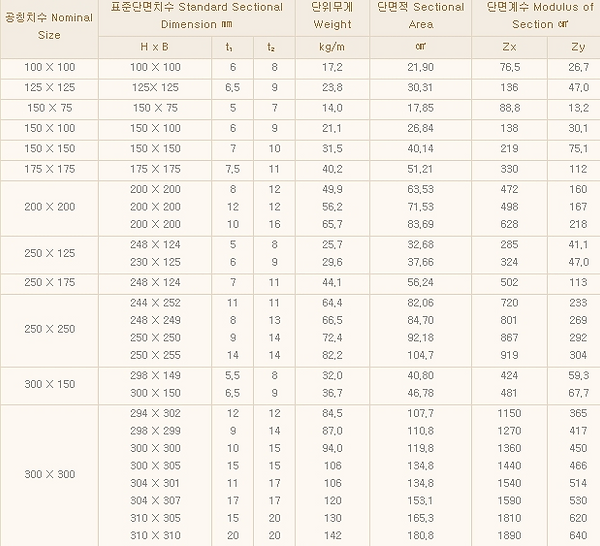600x546 pixels.
Task: Click the 1890 Zx value
Action: click(x=511, y=535)
